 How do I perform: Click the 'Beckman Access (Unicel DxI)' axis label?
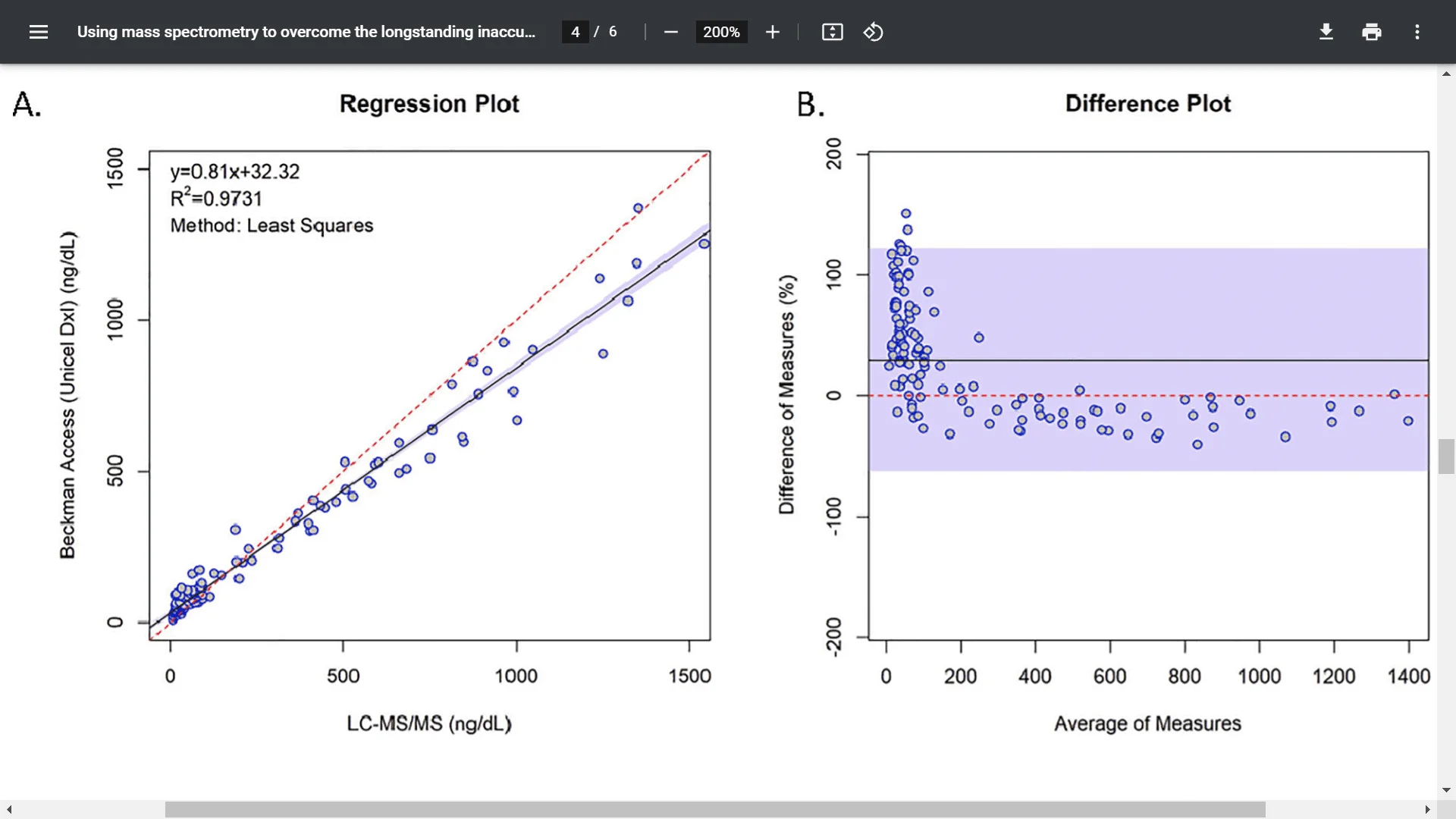pos(67,395)
